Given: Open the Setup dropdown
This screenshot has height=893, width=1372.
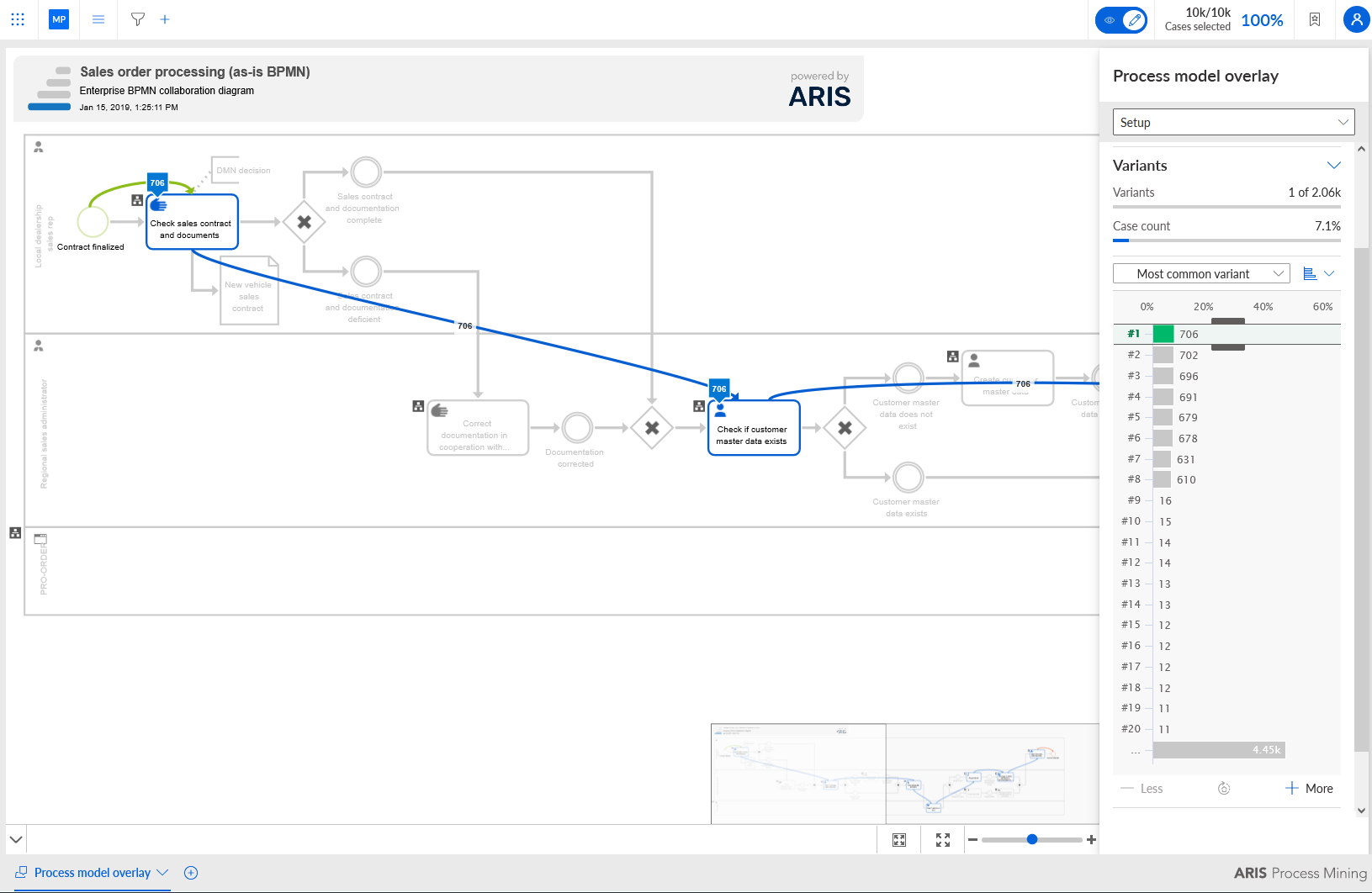Looking at the screenshot, I should [1233, 122].
